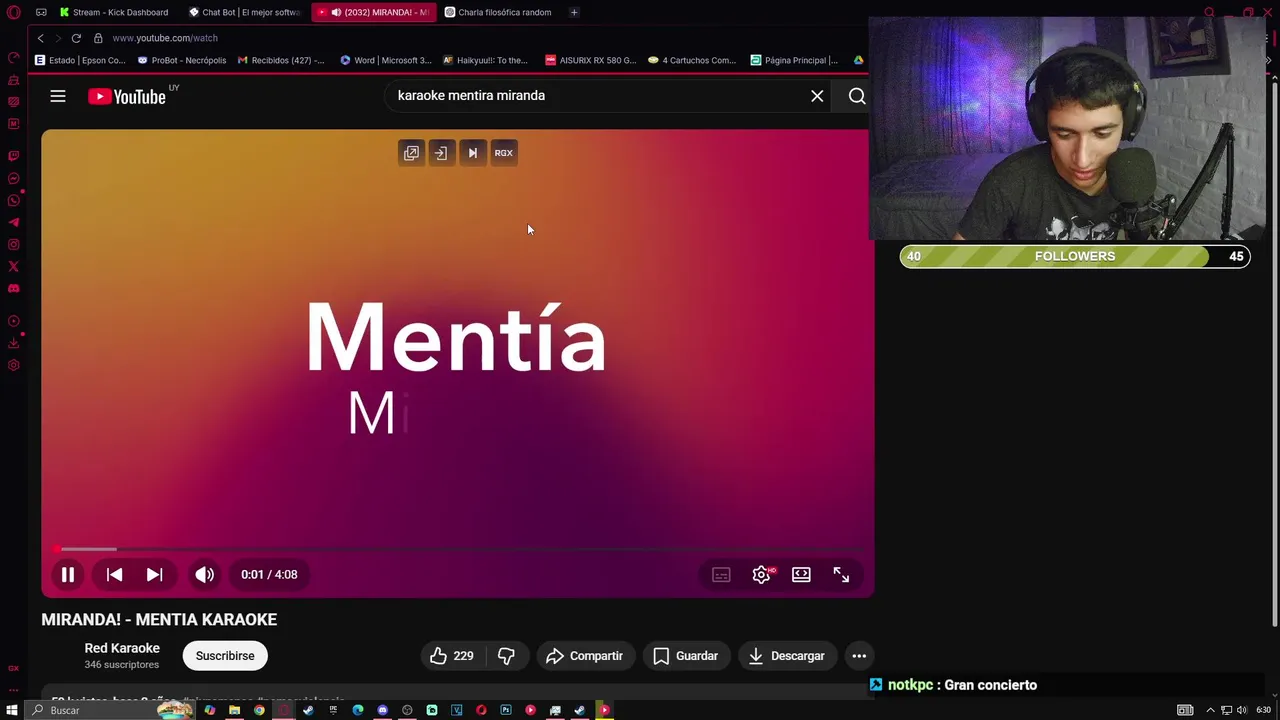The image size is (1280, 720).
Task: Switch to the Chat Bot tab
Action: [x=246, y=12]
